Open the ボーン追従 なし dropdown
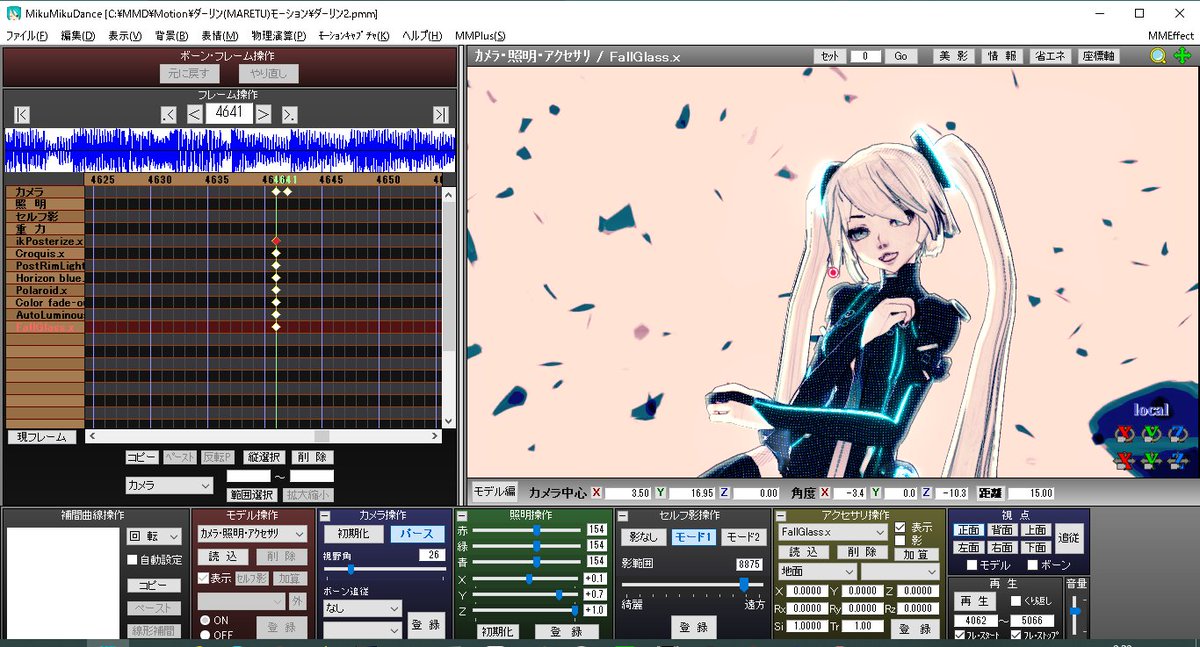1200x647 pixels. [361, 608]
